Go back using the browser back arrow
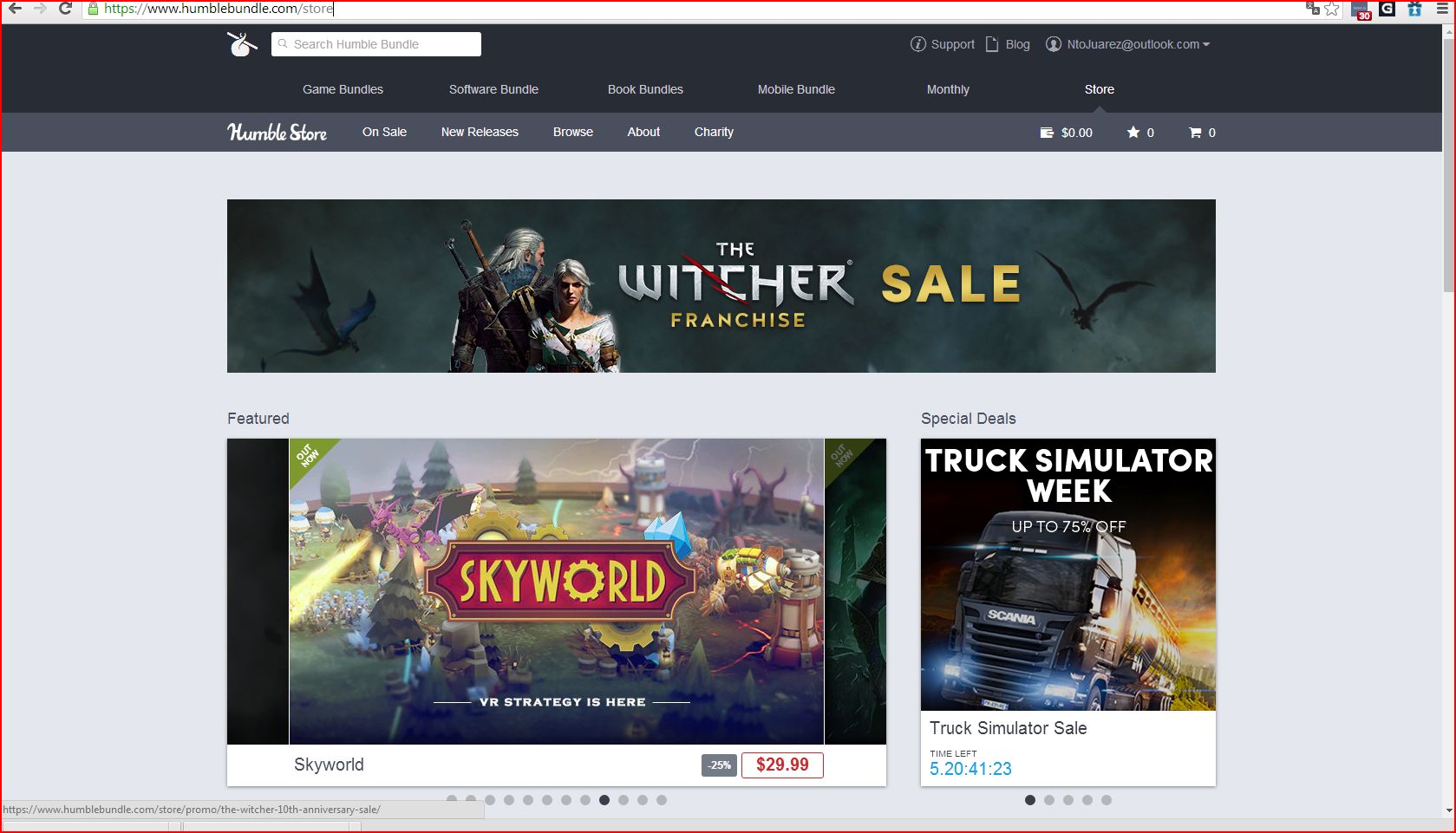Viewport: 1456px width, 833px height. 15,9
